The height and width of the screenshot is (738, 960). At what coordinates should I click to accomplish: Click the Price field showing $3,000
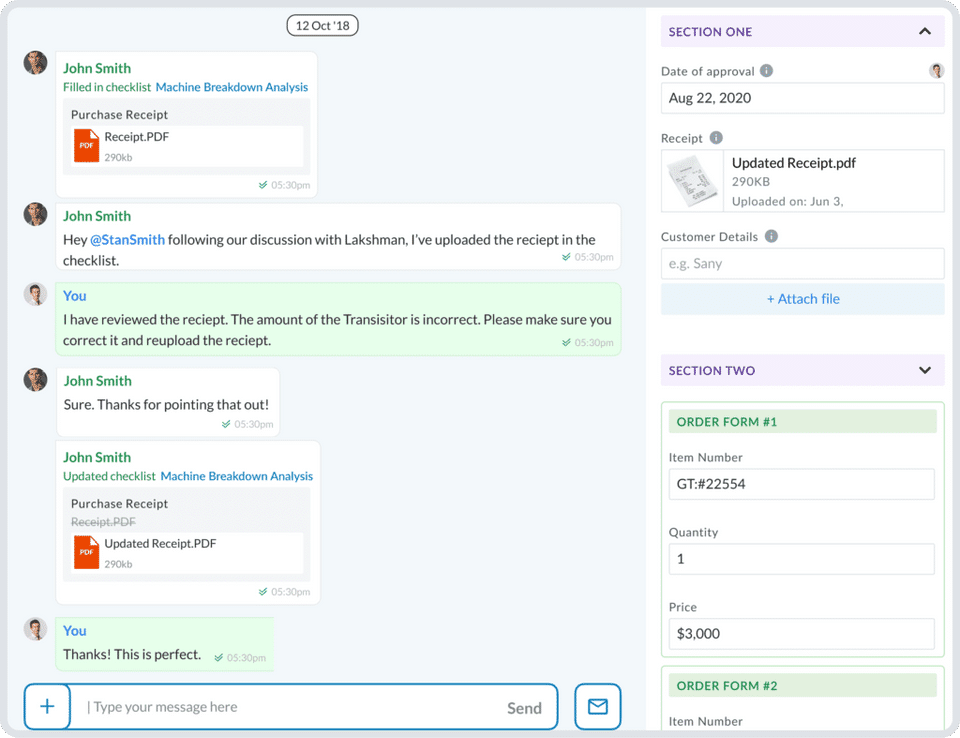(x=801, y=633)
